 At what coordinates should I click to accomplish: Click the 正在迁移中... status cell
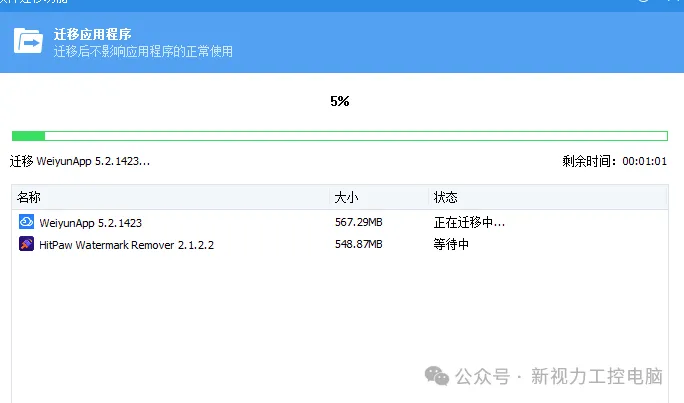pos(469,222)
